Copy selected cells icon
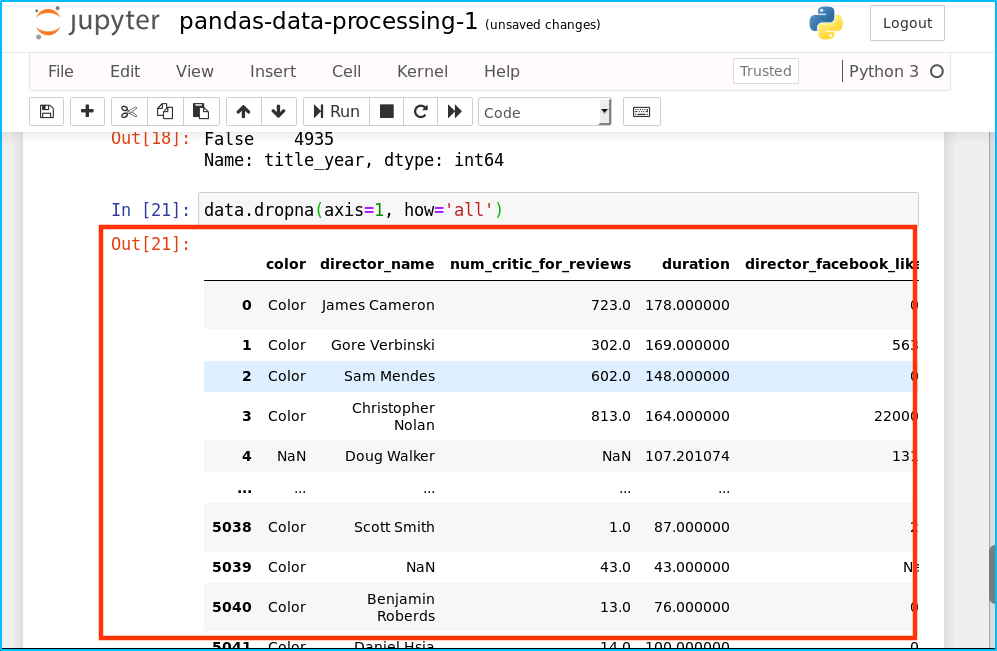 pos(165,112)
